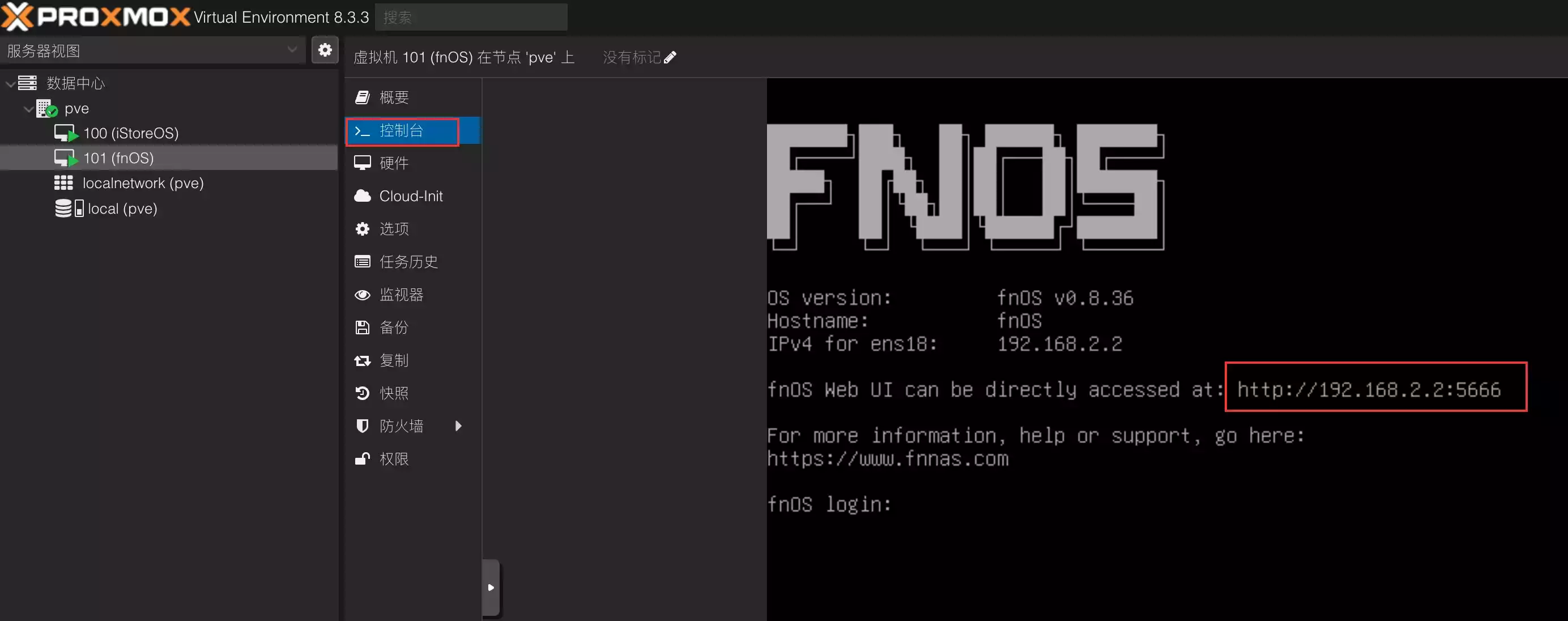1568x621 pixels.
Task: Collapse the 数据中心 tree node
Action: point(10,83)
